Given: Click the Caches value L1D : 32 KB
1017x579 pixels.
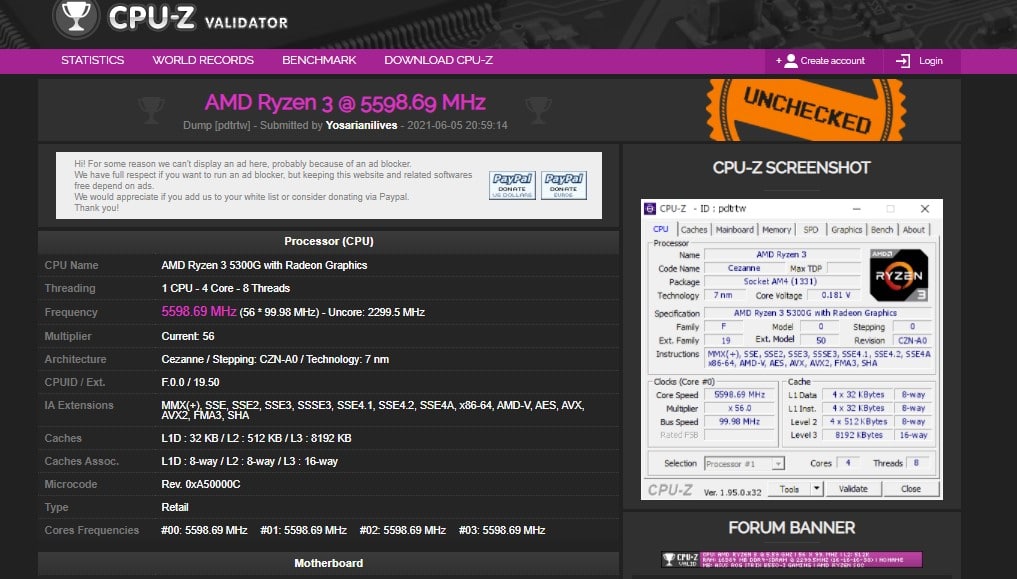Looking at the screenshot, I should tap(256, 438).
